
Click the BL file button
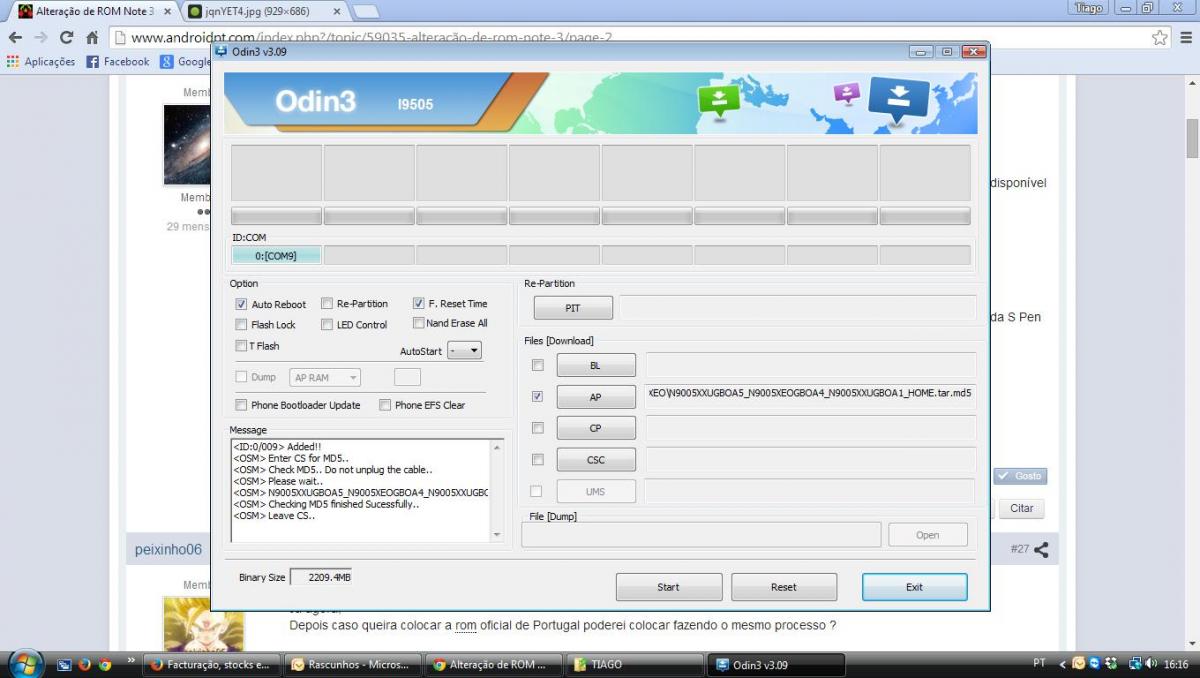(596, 365)
